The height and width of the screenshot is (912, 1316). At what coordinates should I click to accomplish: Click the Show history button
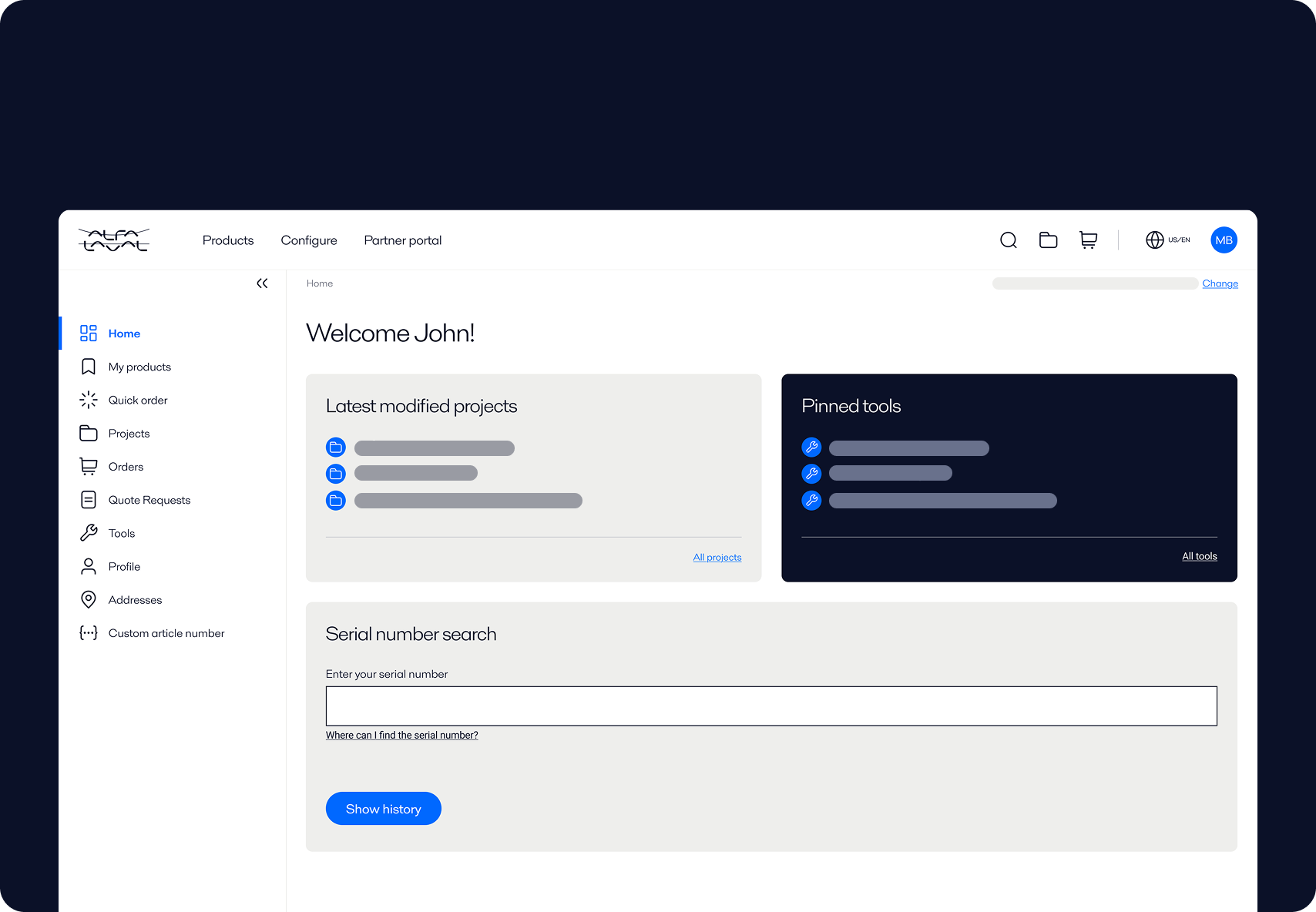pyautogui.click(x=383, y=808)
